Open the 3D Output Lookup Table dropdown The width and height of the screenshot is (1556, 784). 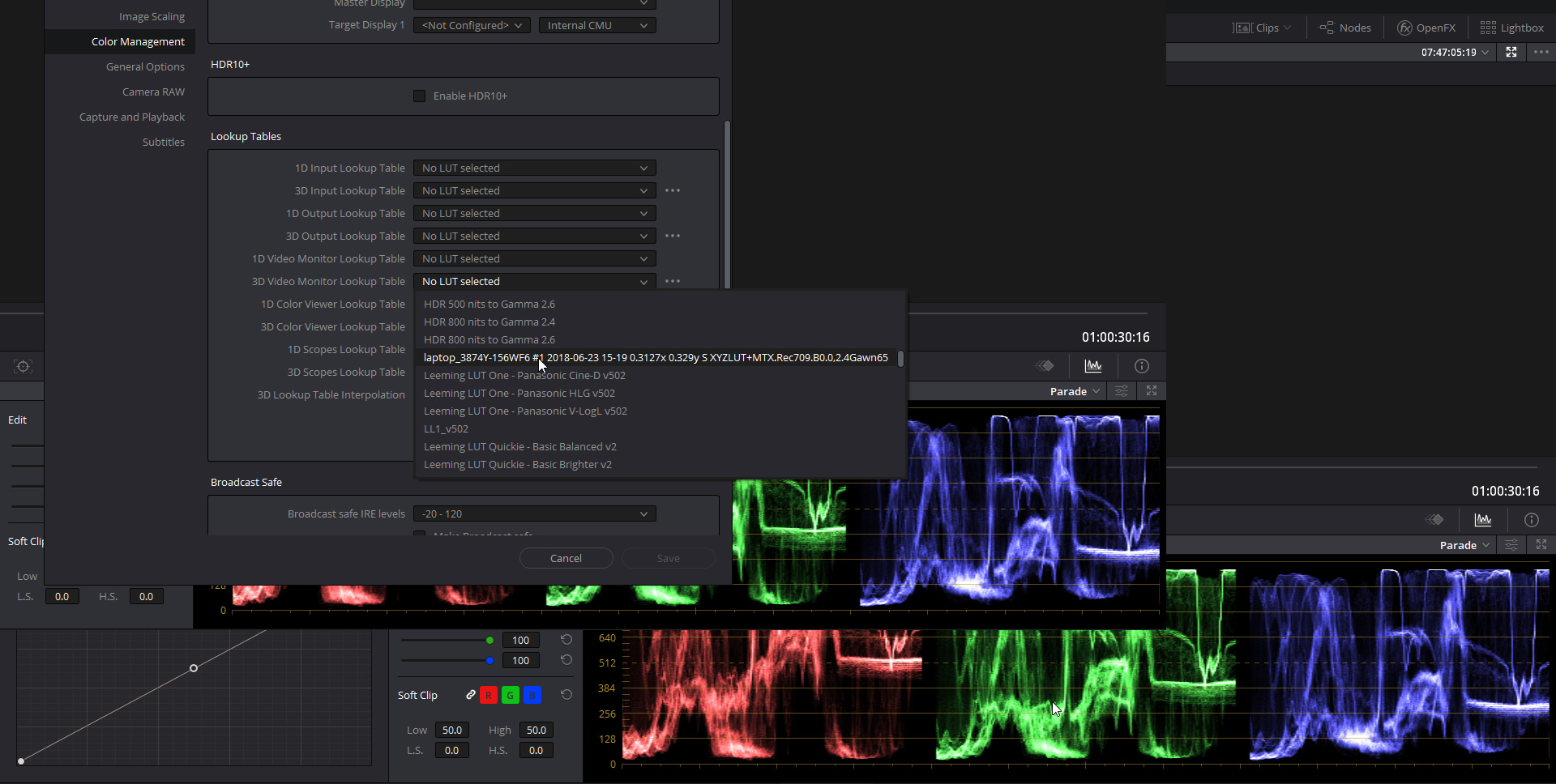pyautogui.click(x=535, y=236)
